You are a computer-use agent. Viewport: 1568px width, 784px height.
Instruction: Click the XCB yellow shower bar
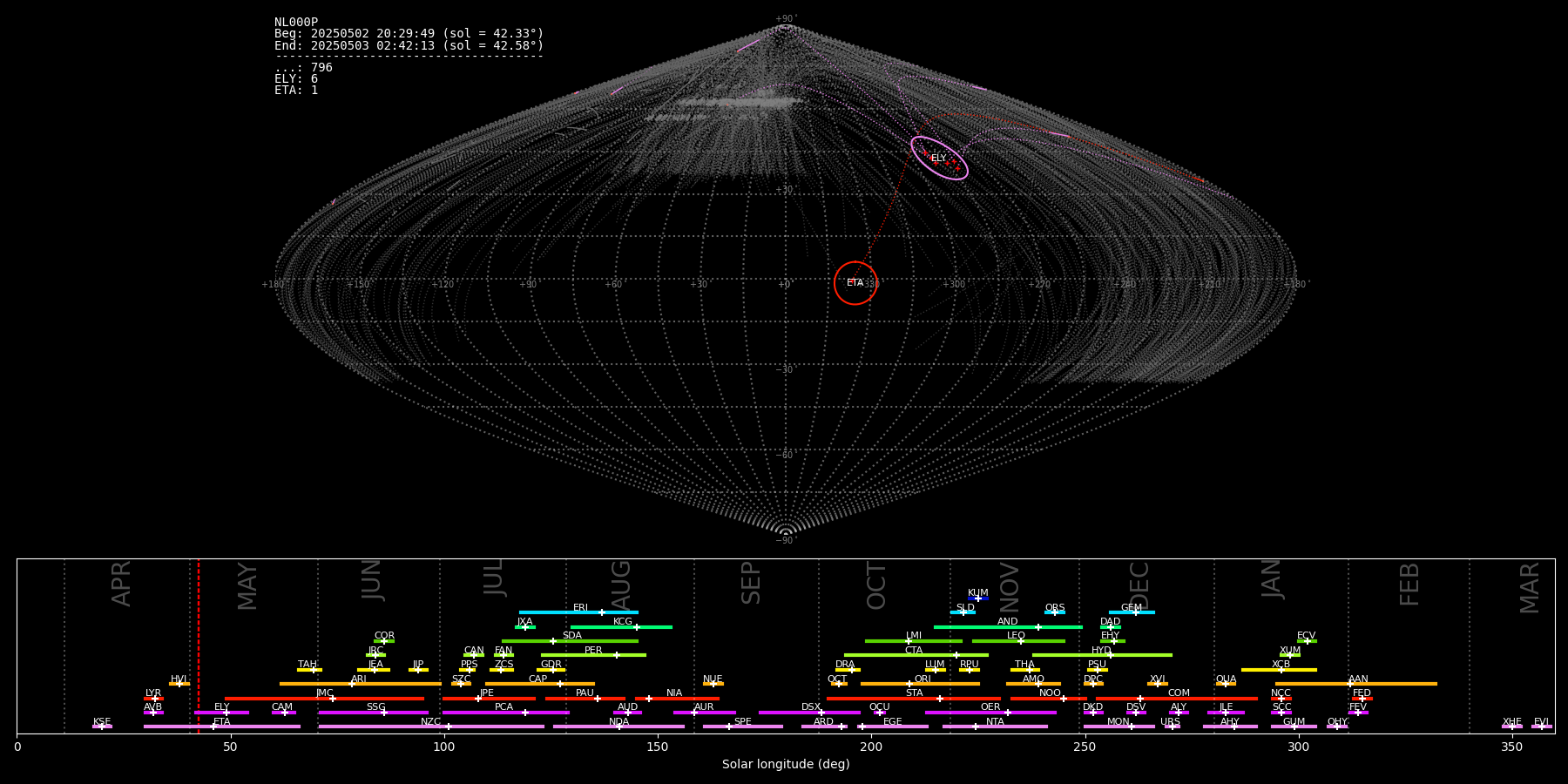click(x=1279, y=670)
